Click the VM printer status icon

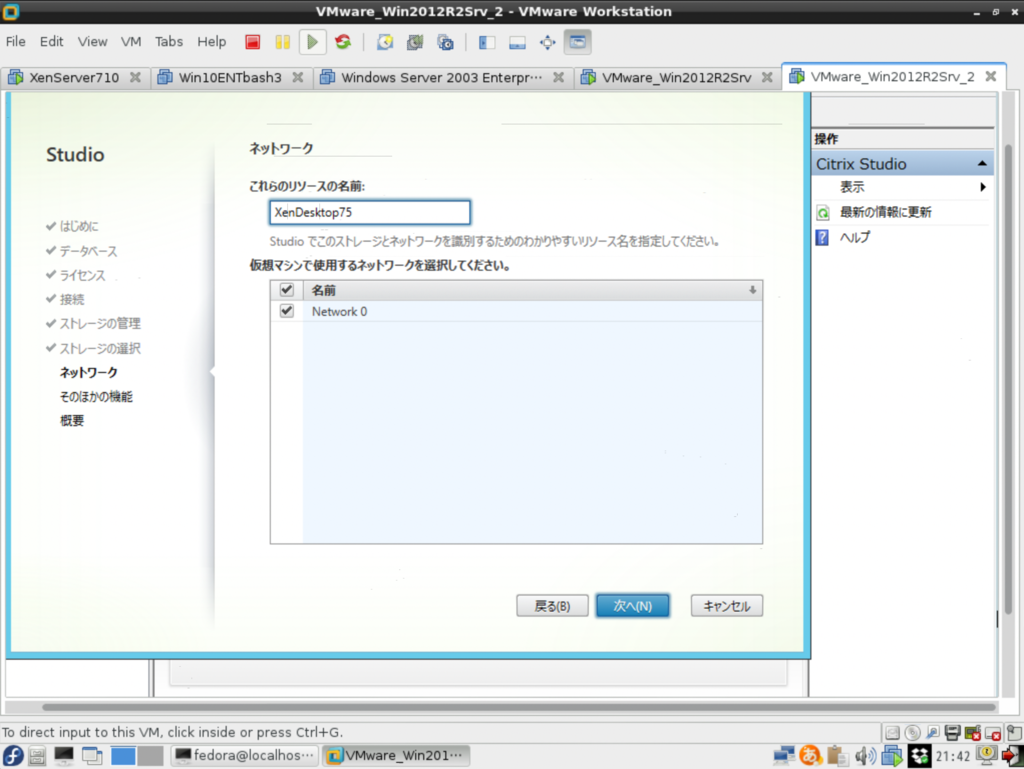point(953,733)
